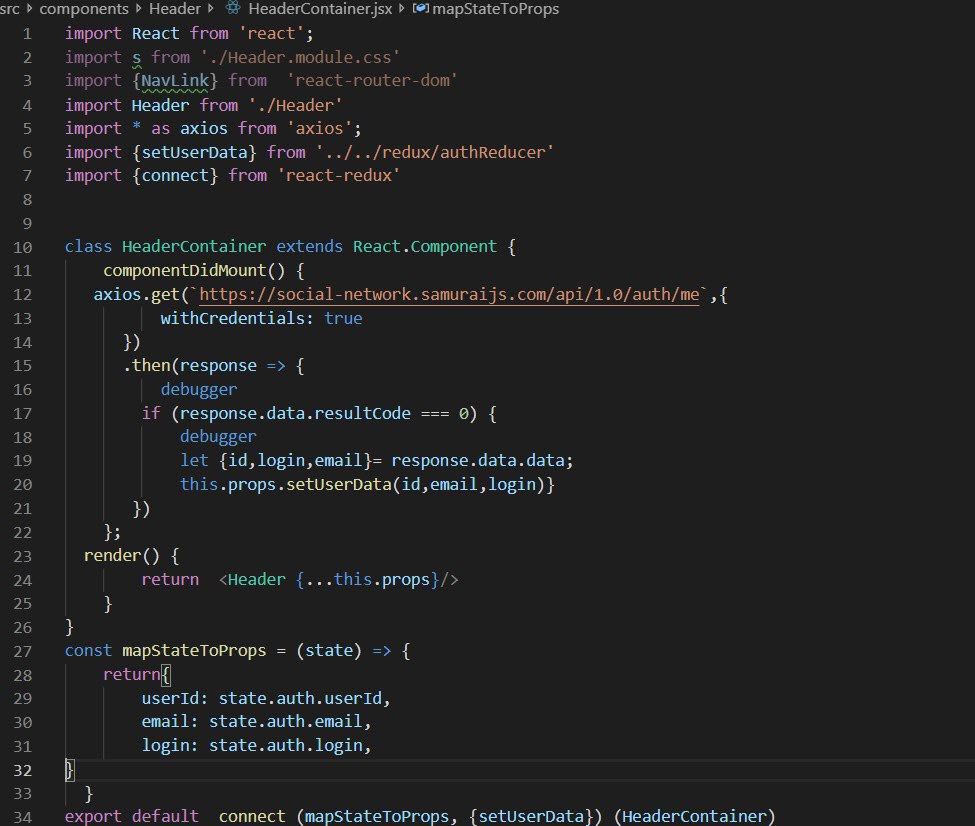This screenshot has height=826, width=975.
Task: Place cursor at closing bracket on line 32
Action: tap(70, 771)
